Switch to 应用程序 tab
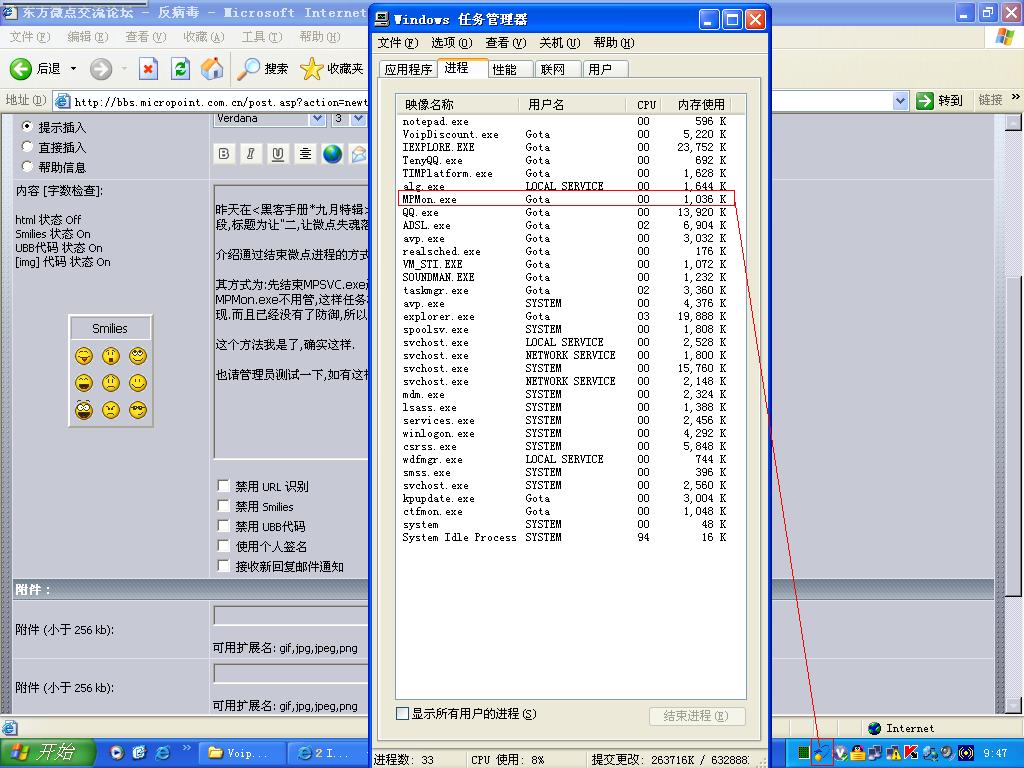 [x=408, y=69]
